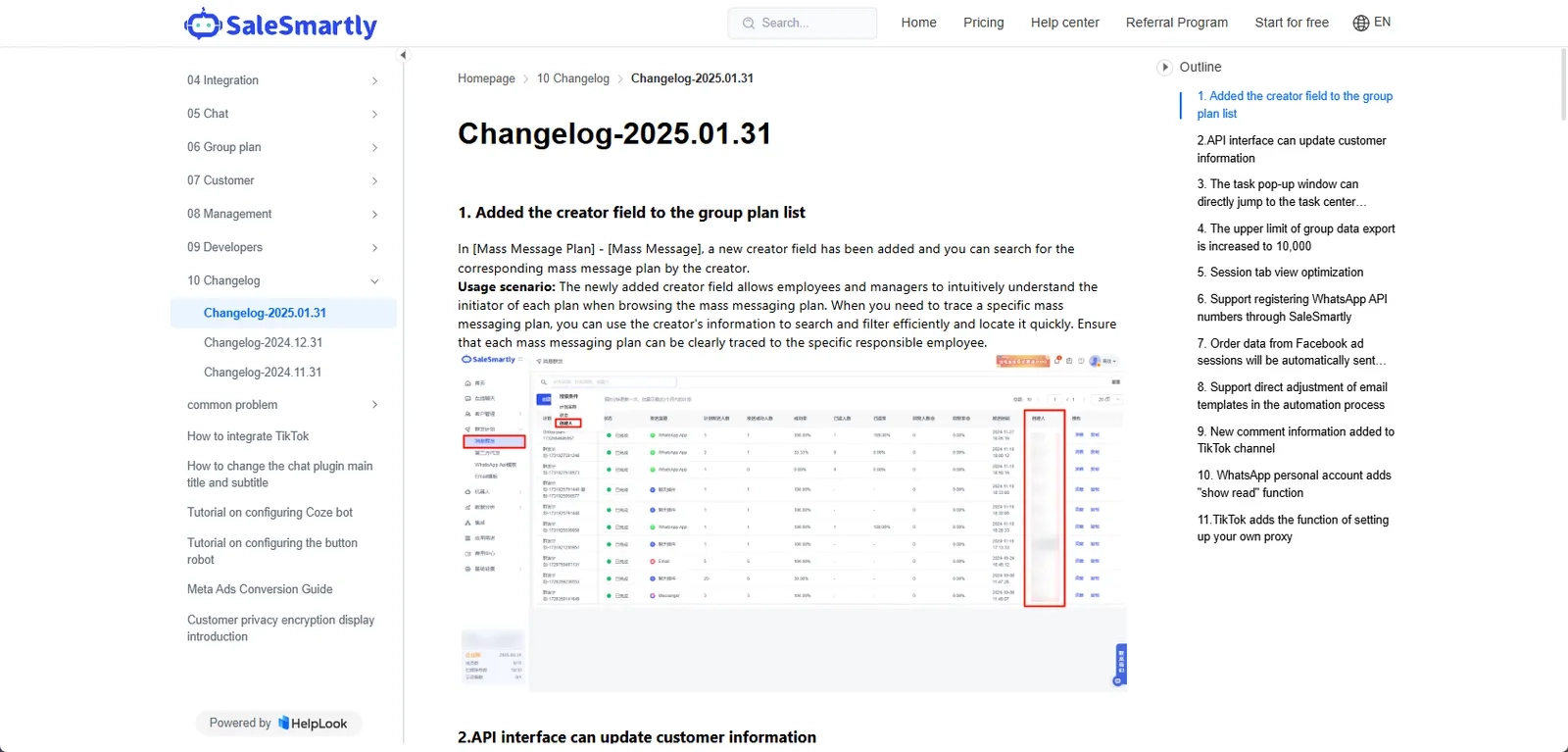
Task: Open Changelog-2024.12.31 in the sidebar
Action: (263, 343)
